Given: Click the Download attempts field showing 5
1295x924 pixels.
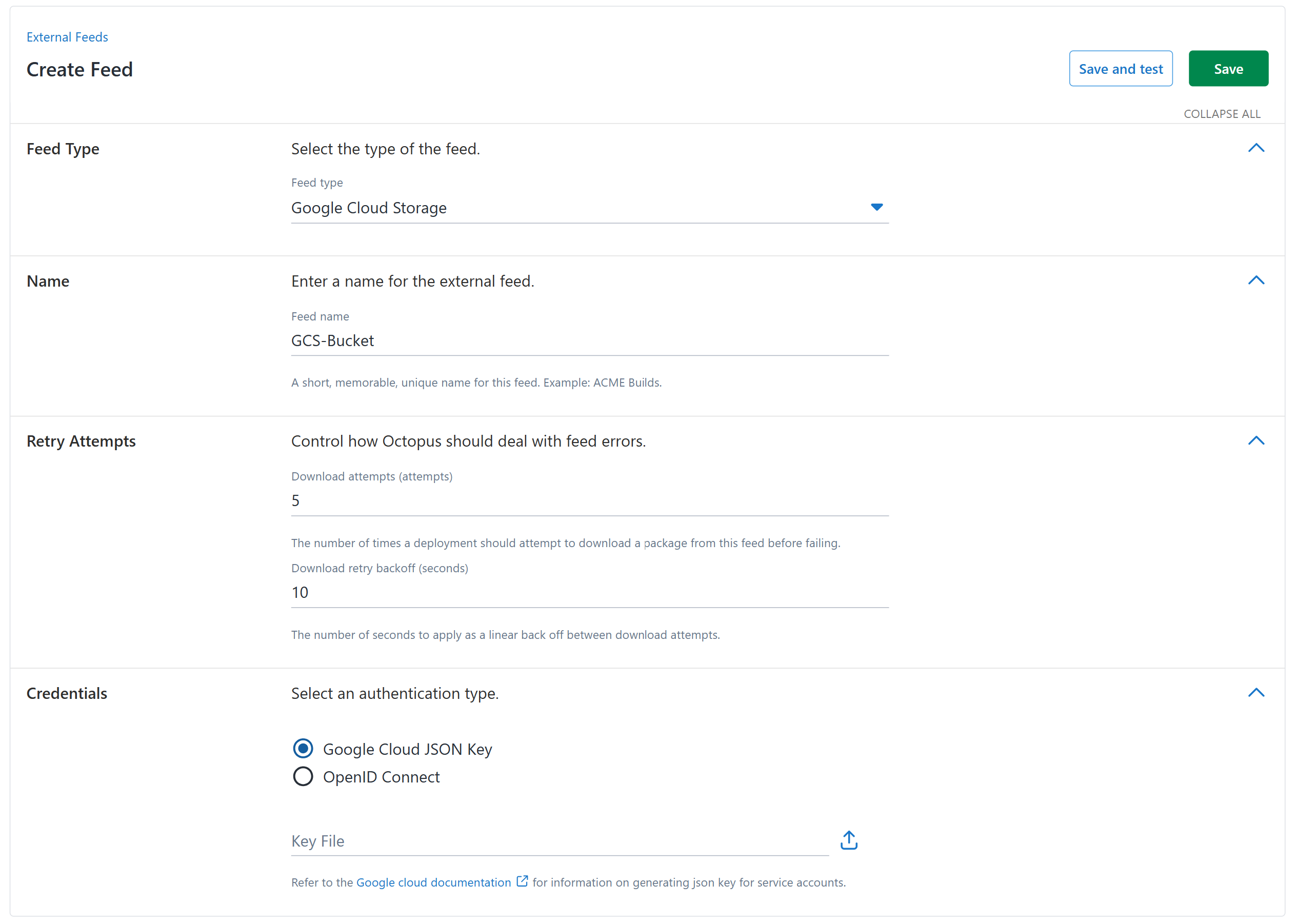Looking at the screenshot, I should pos(589,500).
